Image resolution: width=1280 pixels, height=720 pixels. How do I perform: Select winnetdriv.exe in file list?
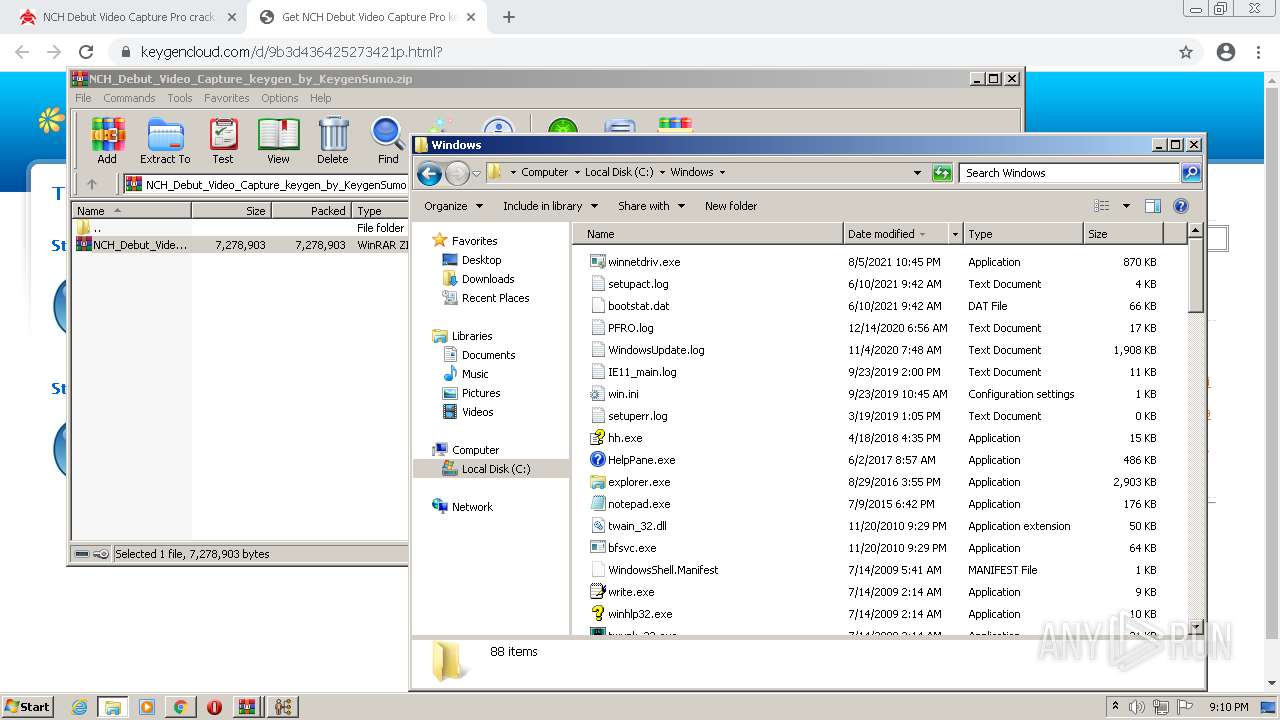click(x=644, y=262)
